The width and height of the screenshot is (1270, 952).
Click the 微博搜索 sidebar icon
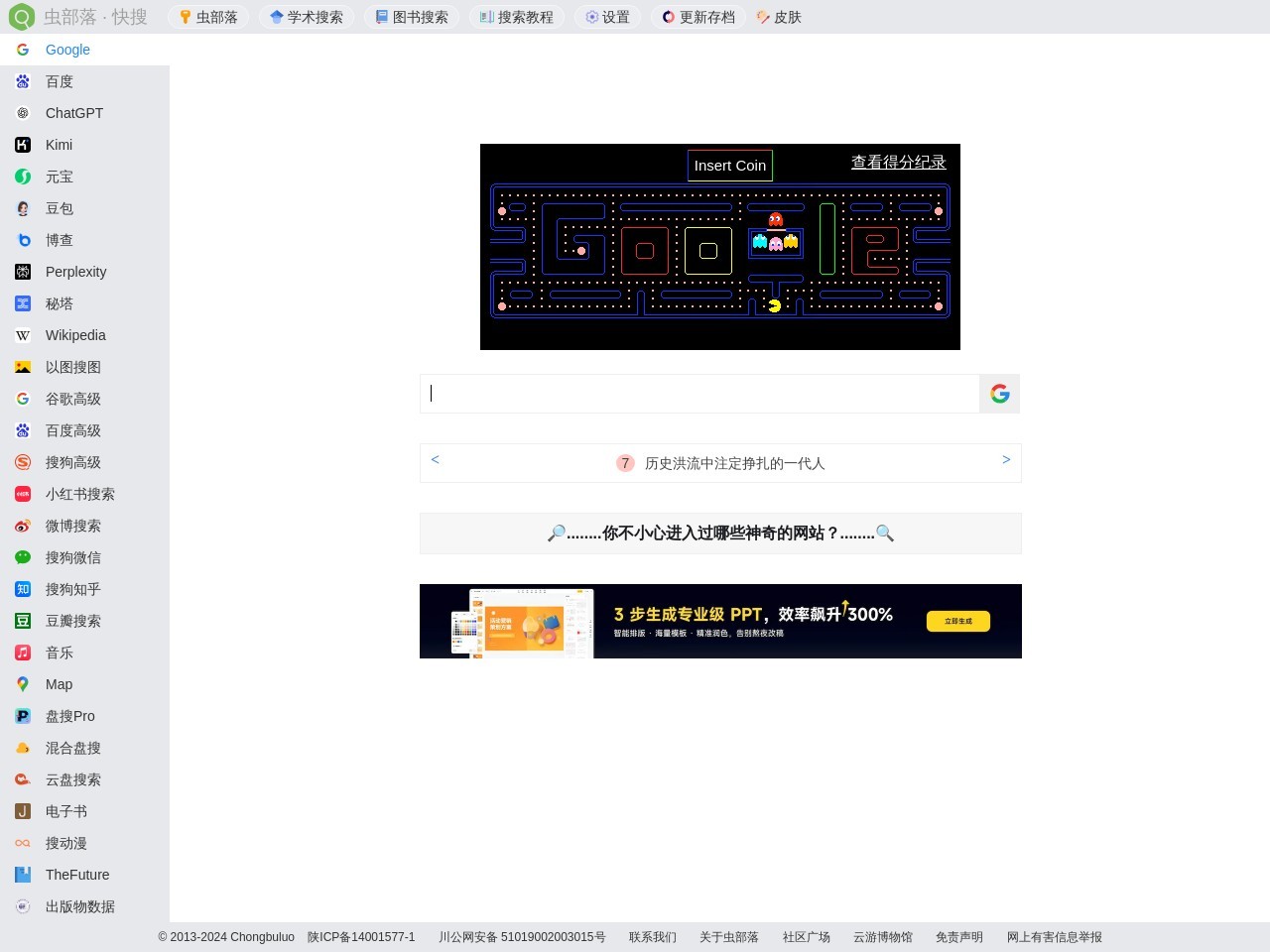[22, 526]
